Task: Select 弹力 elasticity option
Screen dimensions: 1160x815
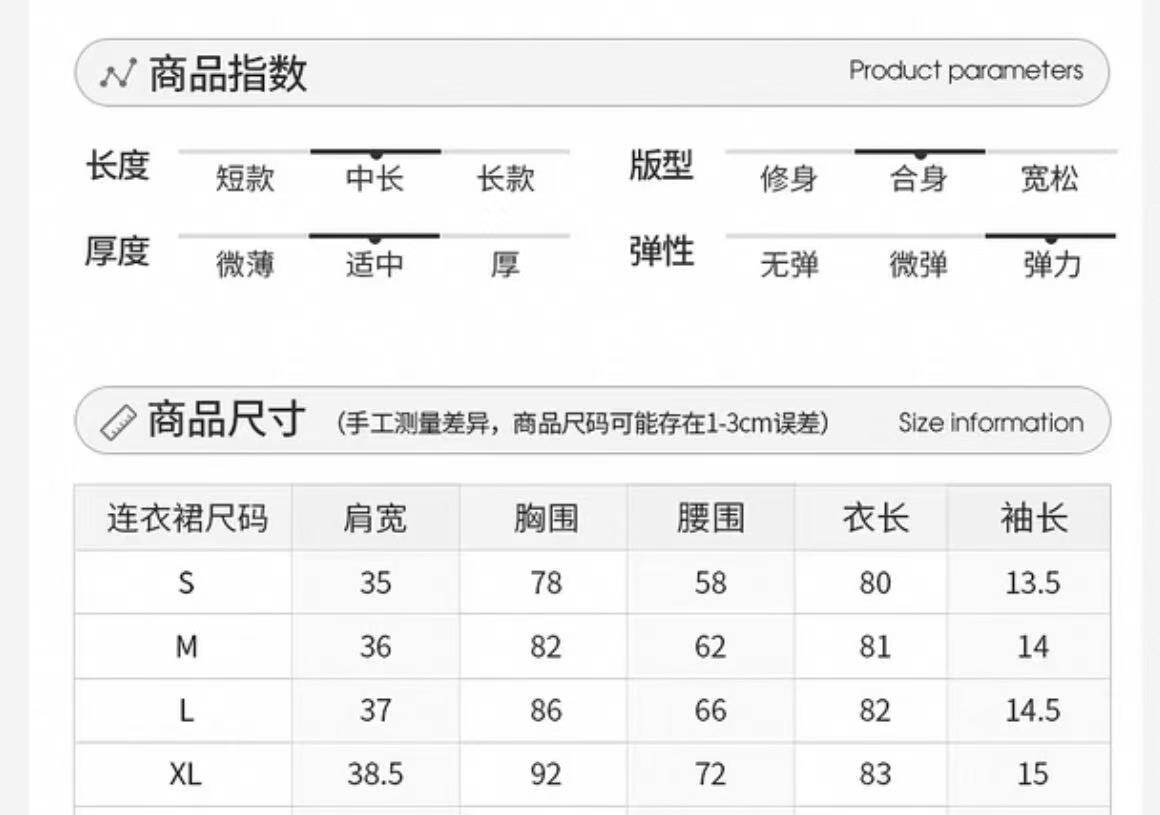Action: tap(1051, 265)
